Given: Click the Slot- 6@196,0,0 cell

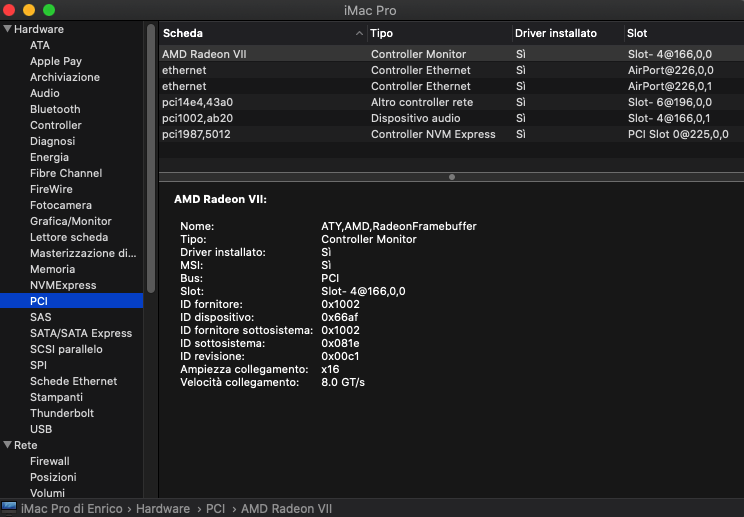Looking at the screenshot, I should (x=670, y=102).
